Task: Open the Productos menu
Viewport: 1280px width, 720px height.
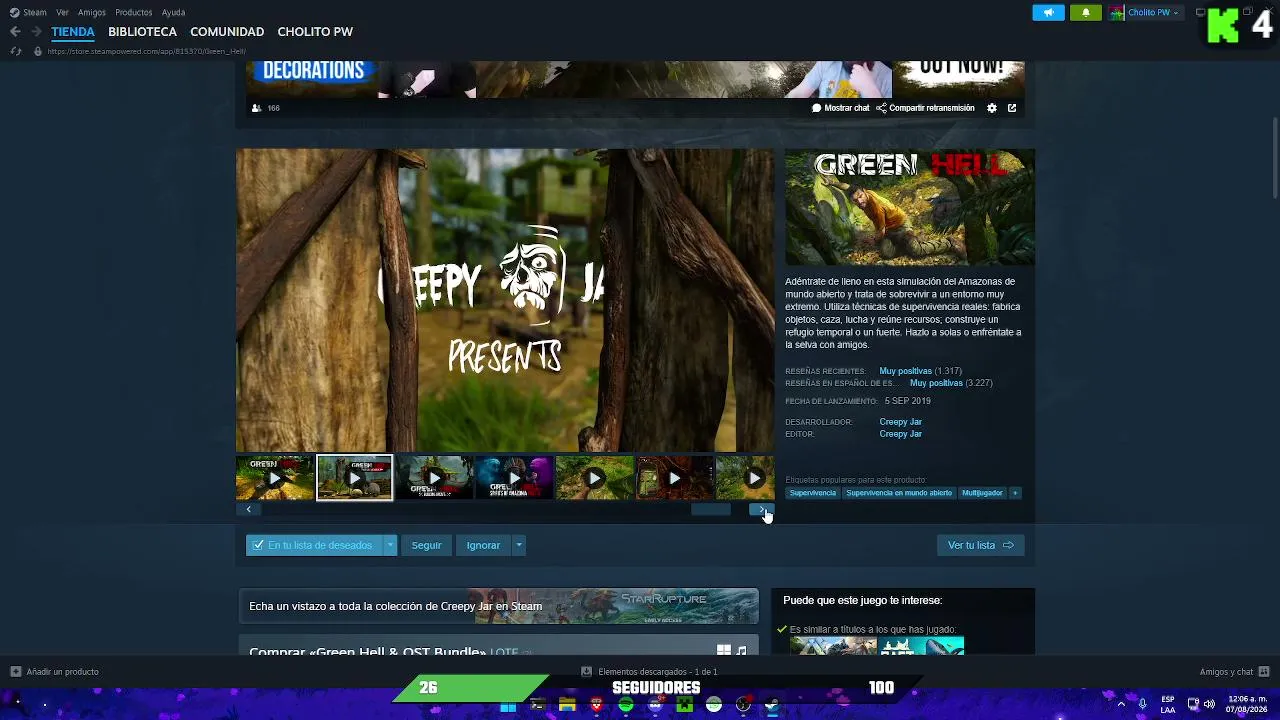Action: pyautogui.click(x=134, y=13)
